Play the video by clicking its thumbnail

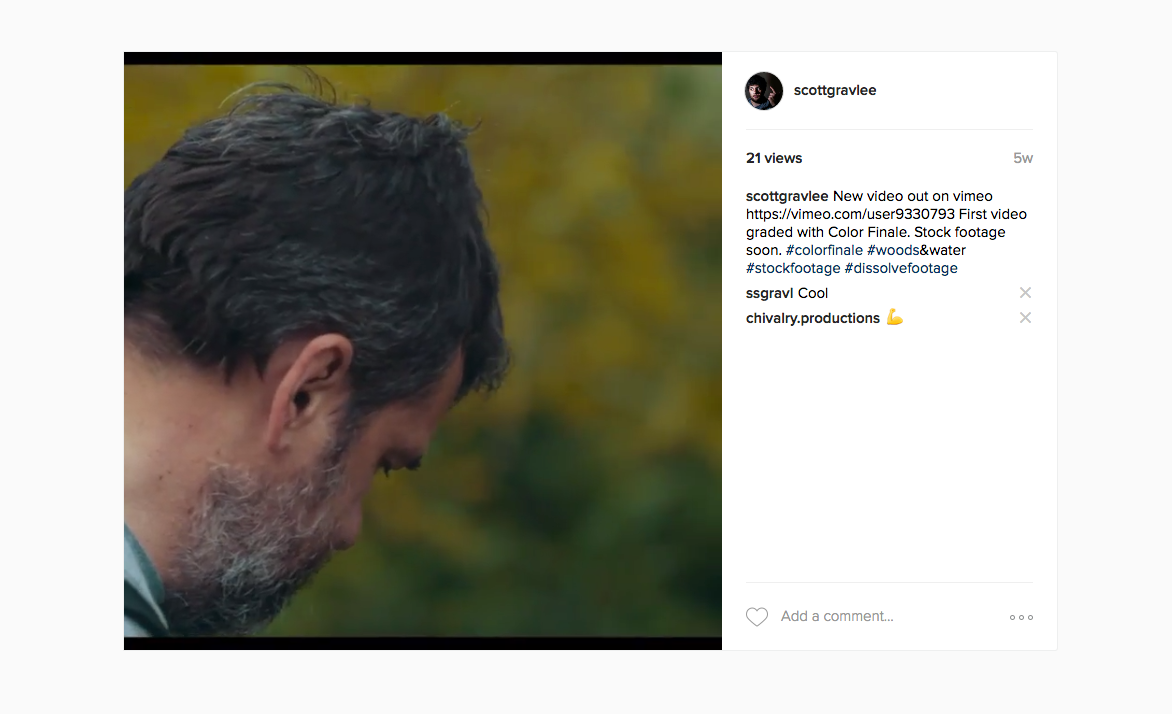pyautogui.click(x=422, y=350)
